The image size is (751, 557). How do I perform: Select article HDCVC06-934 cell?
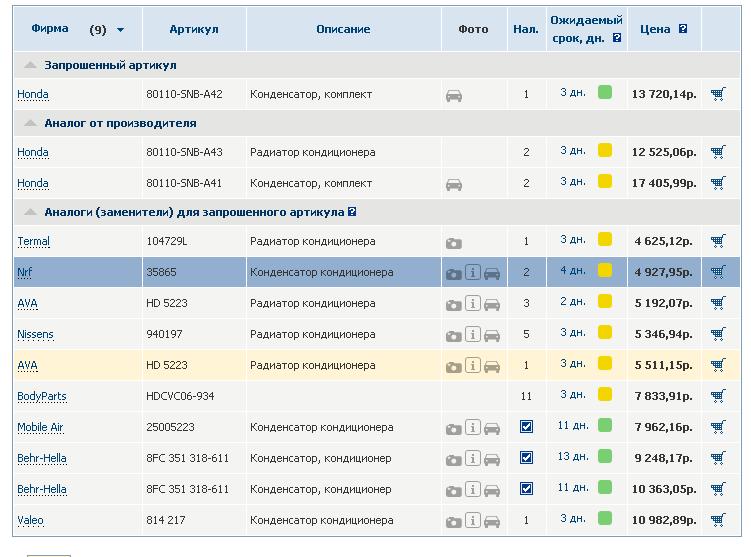point(180,396)
